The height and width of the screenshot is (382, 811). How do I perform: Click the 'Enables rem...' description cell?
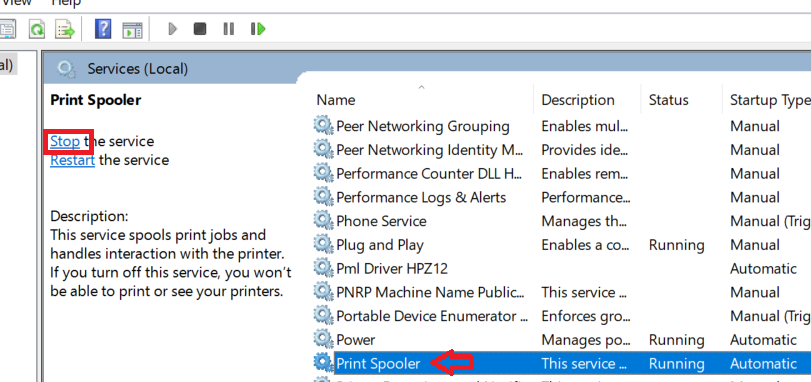584,174
